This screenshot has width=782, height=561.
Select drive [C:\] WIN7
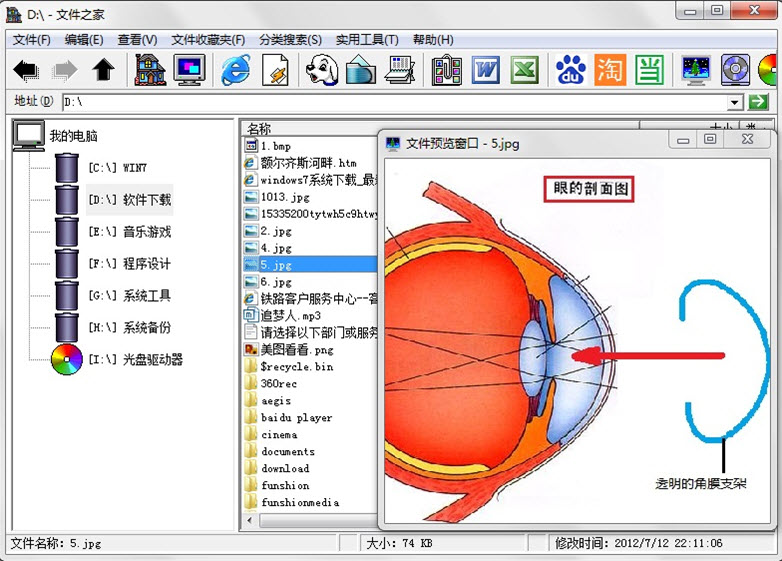click(118, 168)
